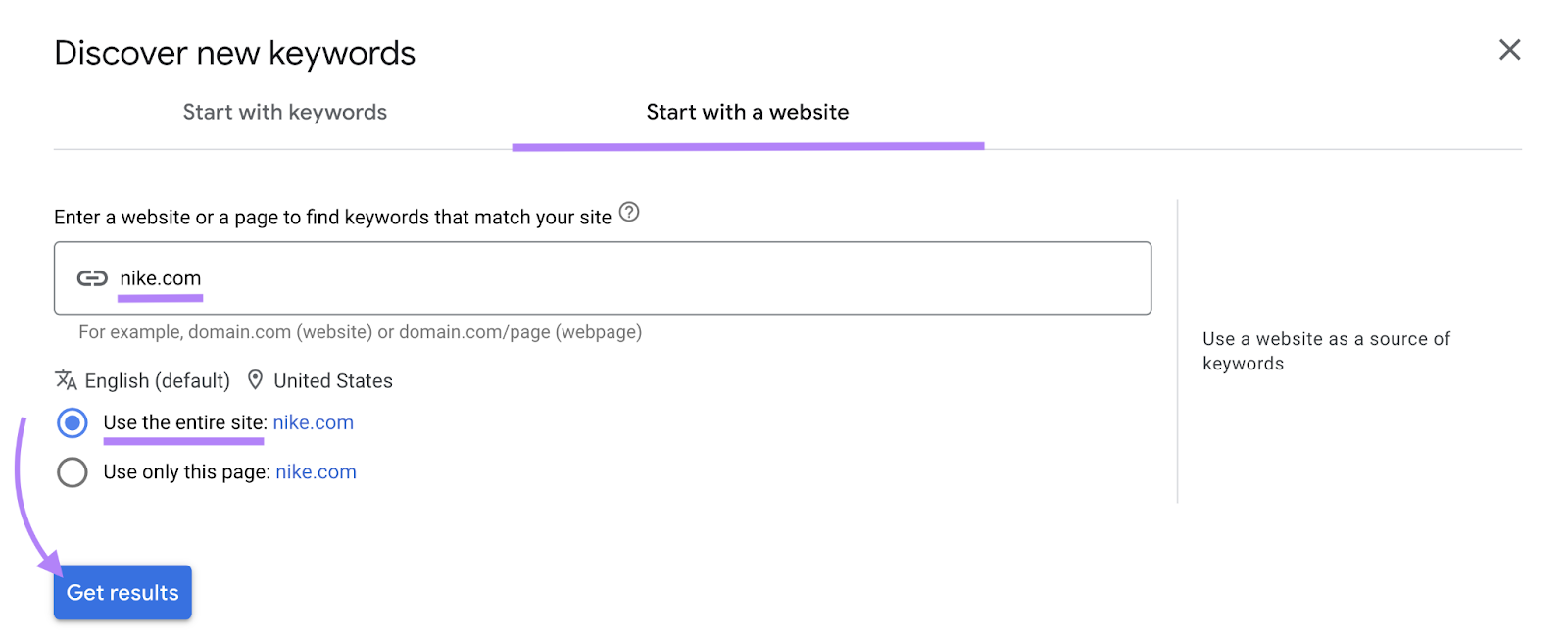Select the Use only this page option
The width and height of the screenshot is (1568, 640).
pyautogui.click(x=186, y=472)
